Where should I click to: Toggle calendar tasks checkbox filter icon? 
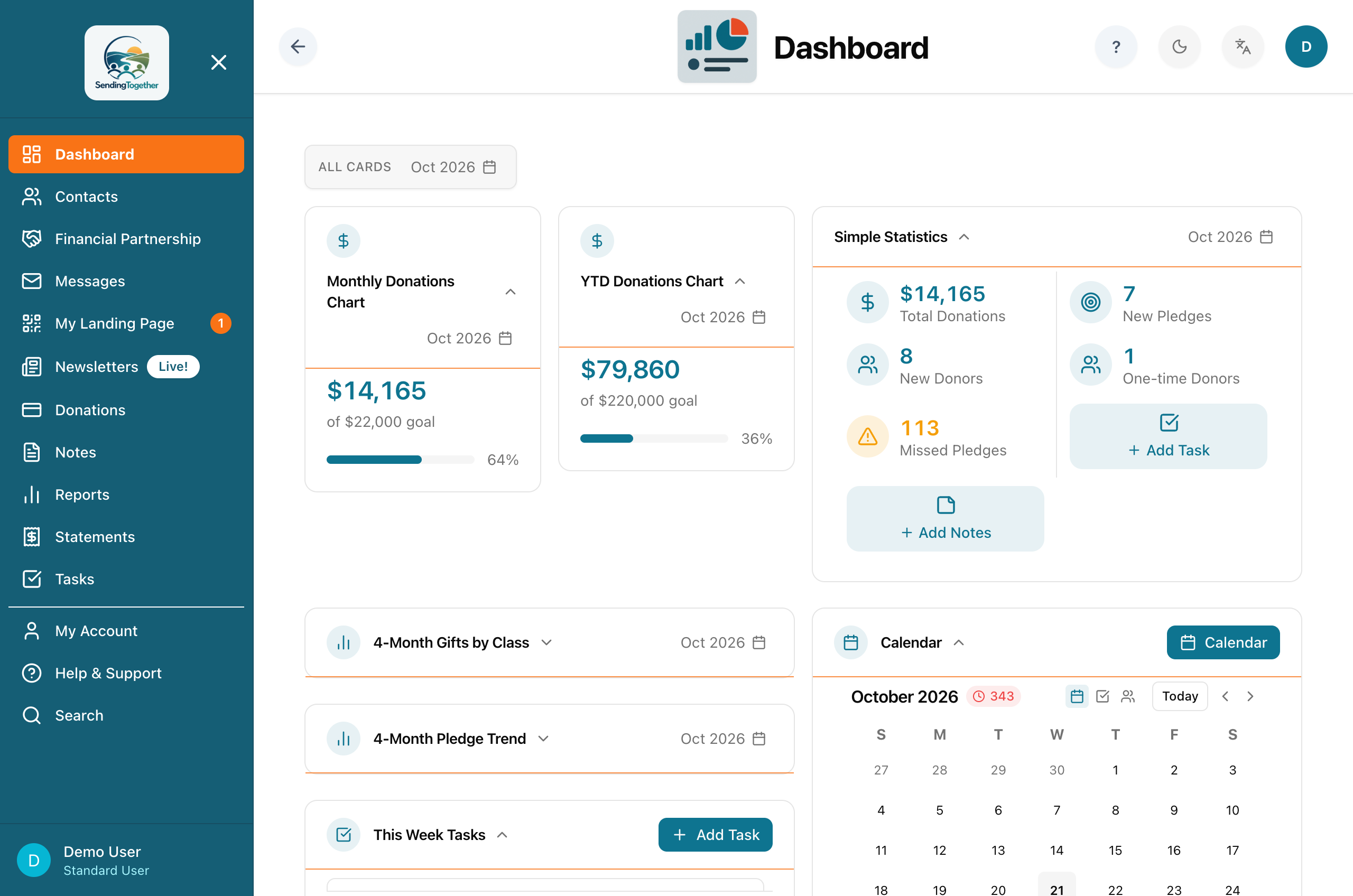coord(1102,696)
